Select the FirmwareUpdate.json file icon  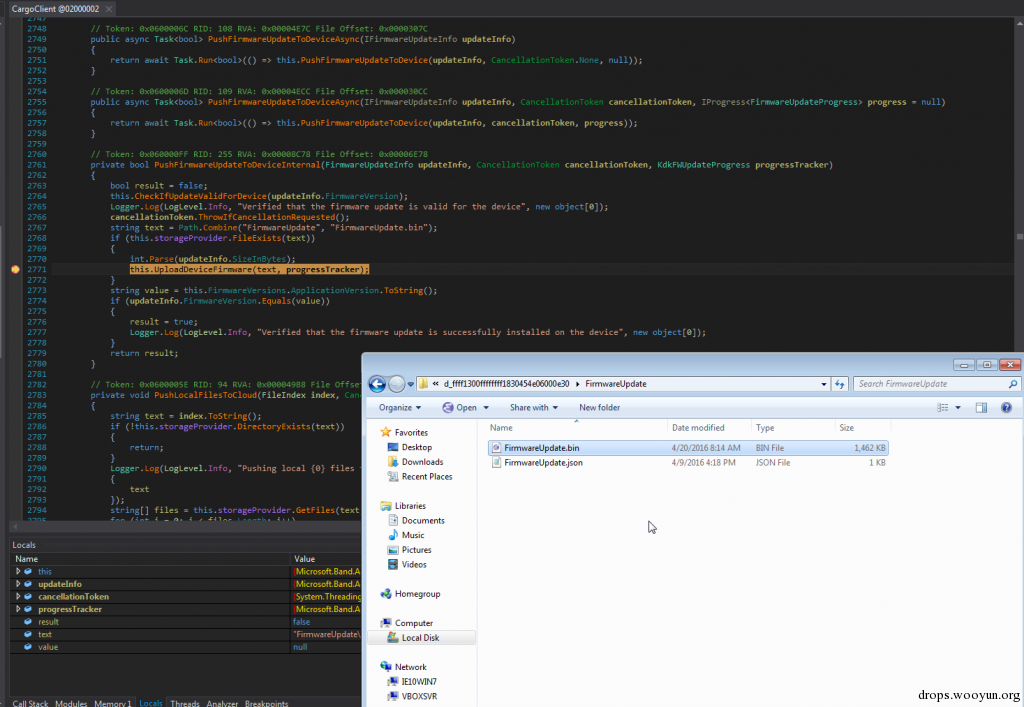click(496, 463)
